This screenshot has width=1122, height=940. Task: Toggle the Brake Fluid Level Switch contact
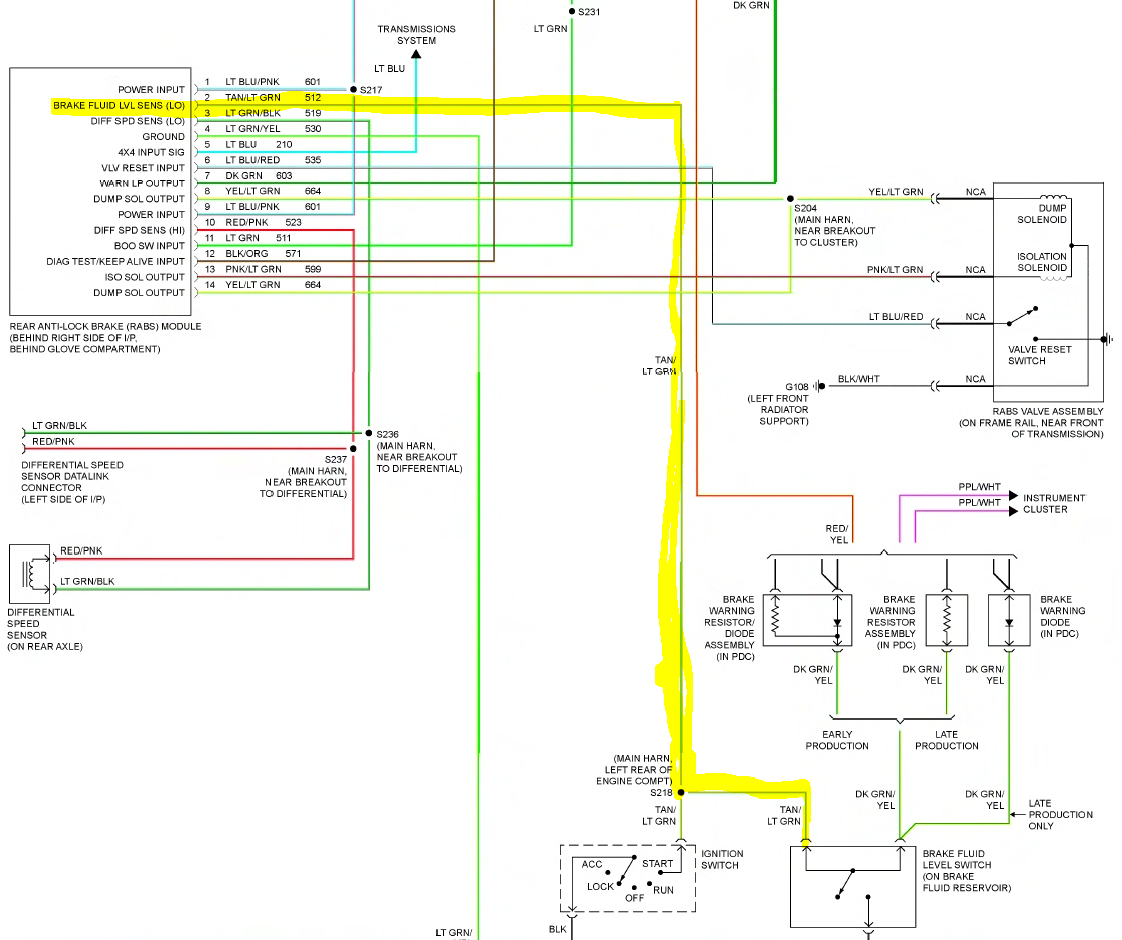pos(848,882)
